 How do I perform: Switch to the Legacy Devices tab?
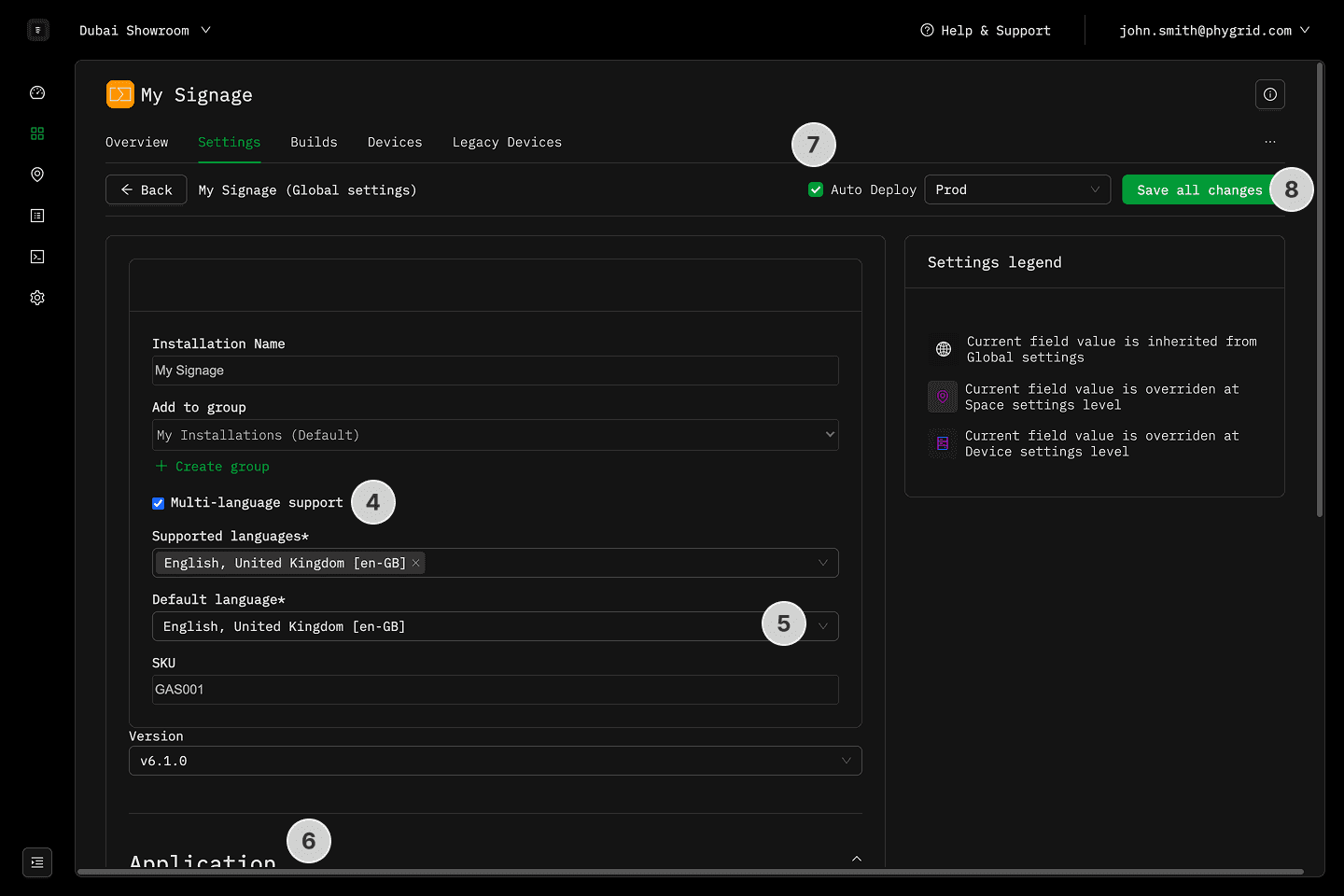tap(507, 142)
